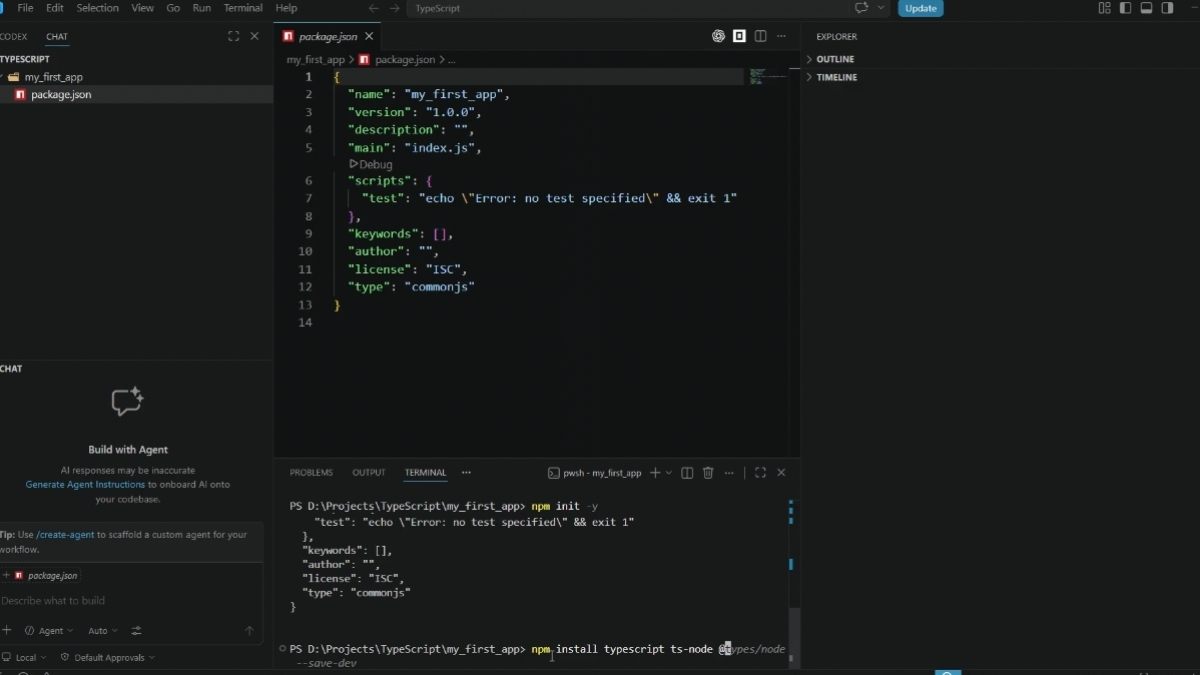Switch to the OUTPUT panel tab
This screenshot has width=1200, height=675.
coord(368,473)
